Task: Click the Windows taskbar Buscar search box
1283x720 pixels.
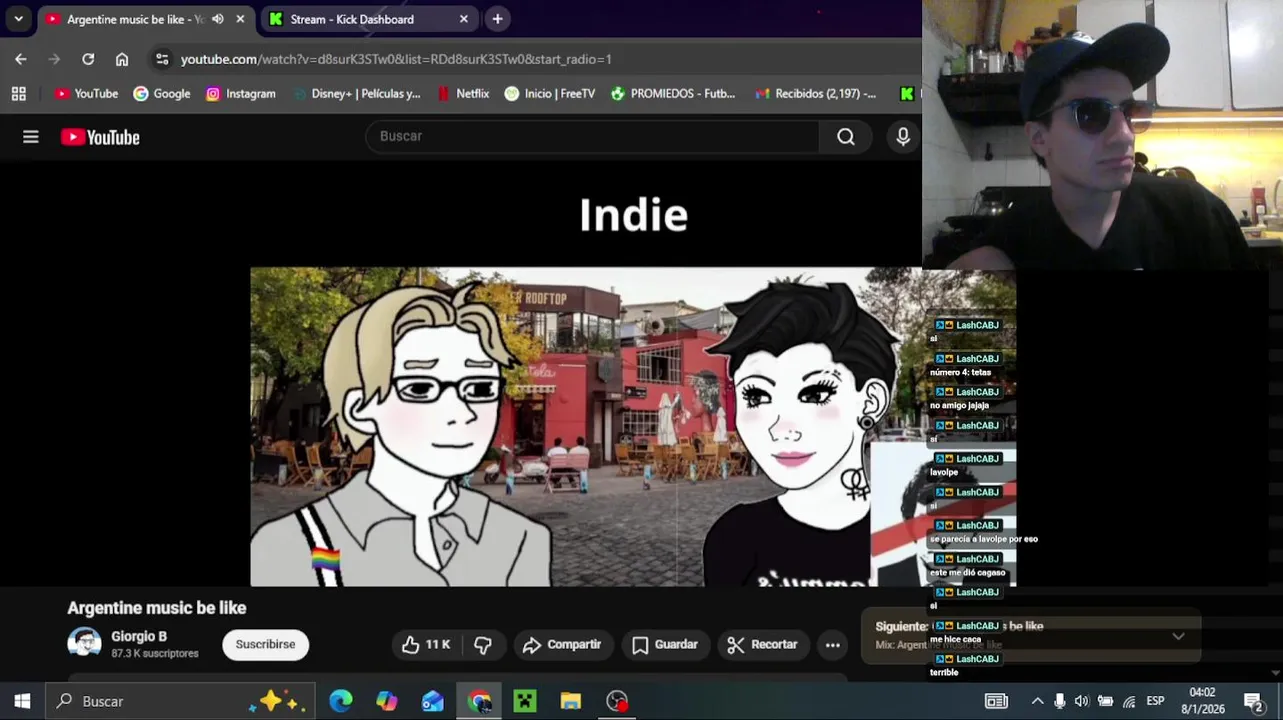Action: tap(180, 701)
